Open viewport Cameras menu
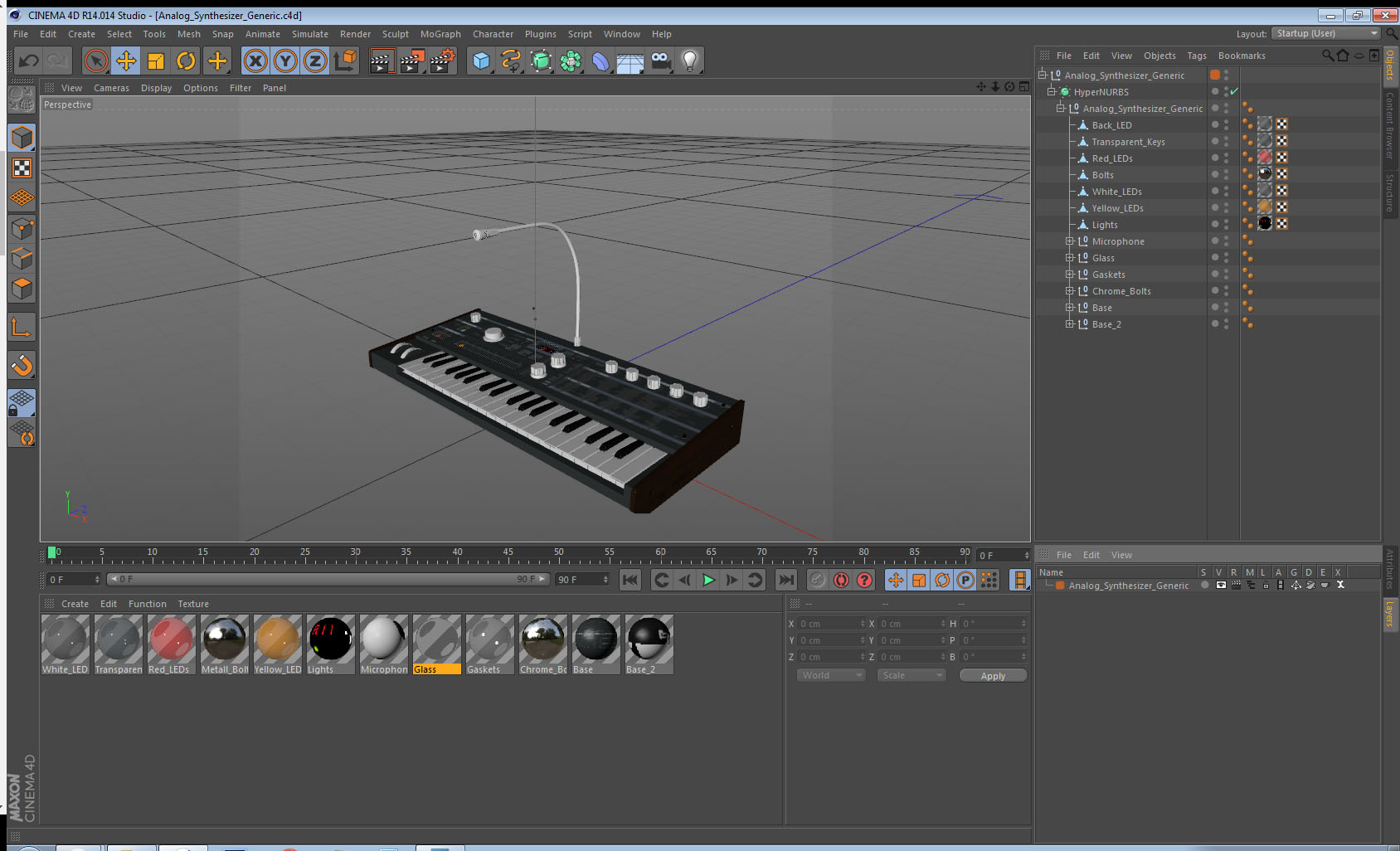 (111, 88)
